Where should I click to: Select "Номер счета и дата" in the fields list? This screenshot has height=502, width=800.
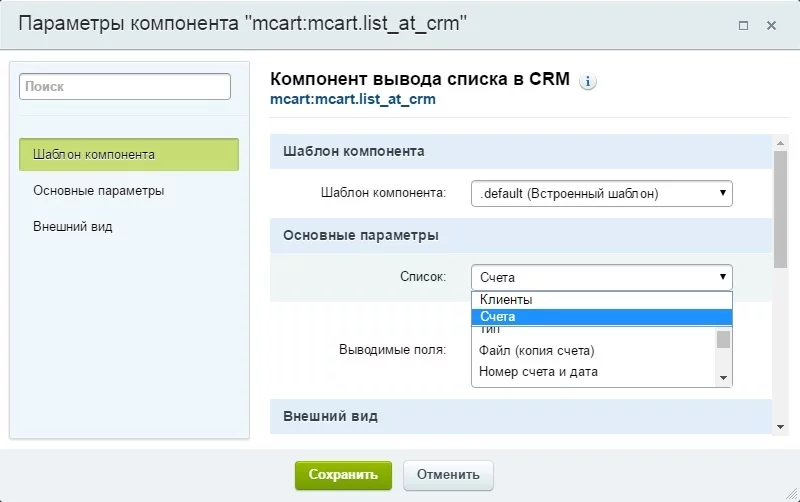538,372
